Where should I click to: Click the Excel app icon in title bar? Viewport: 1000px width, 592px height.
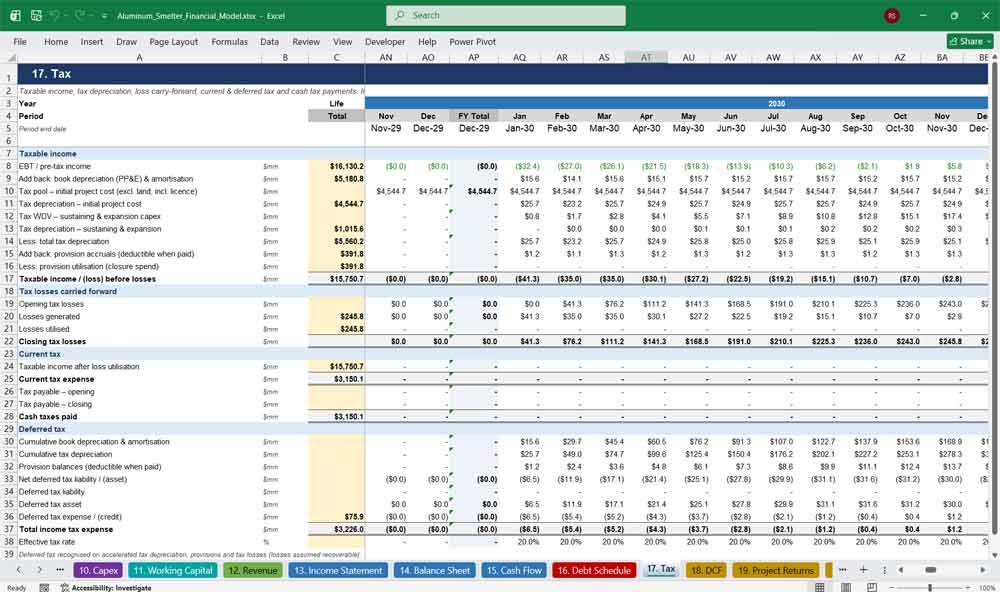[15, 15]
